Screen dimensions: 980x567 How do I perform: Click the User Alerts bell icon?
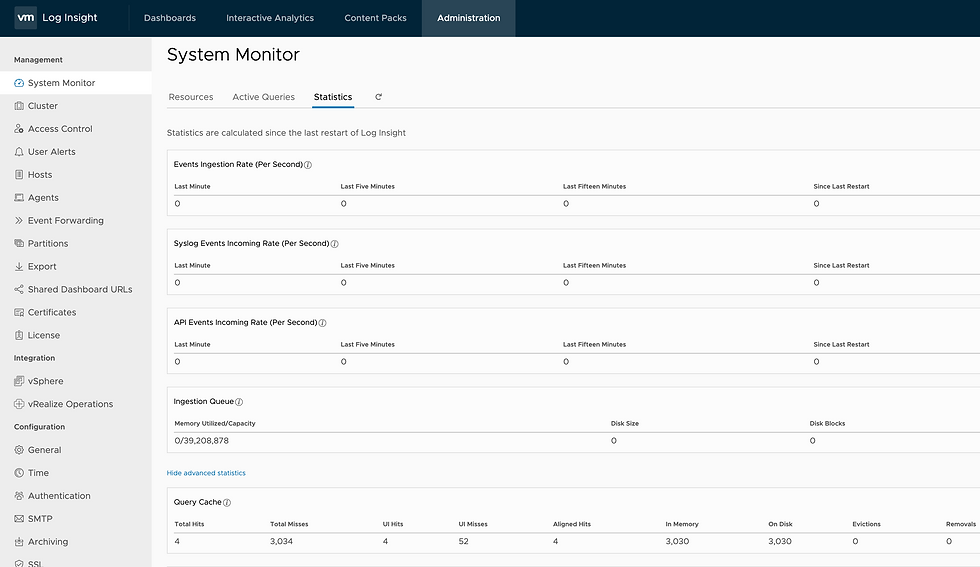point(19,152)
